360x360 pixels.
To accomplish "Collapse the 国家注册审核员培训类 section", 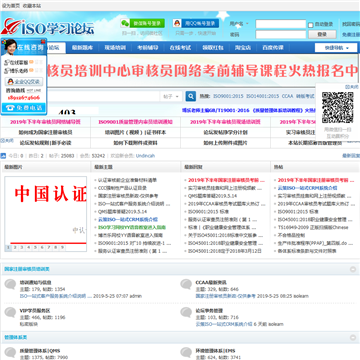I will coord(353,269).
